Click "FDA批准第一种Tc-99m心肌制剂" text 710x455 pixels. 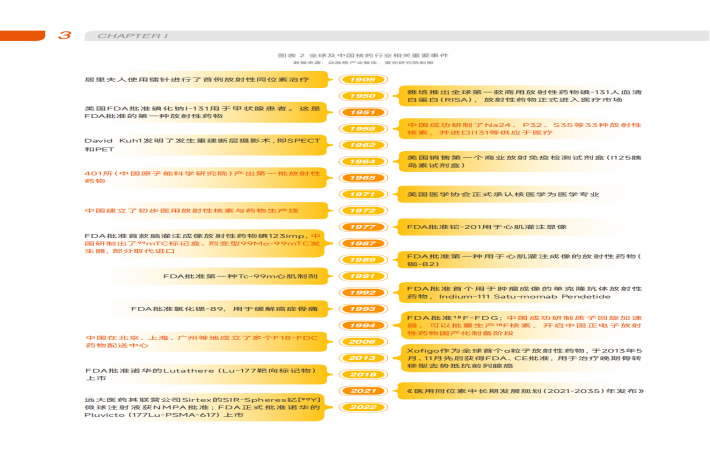point(240,276)
